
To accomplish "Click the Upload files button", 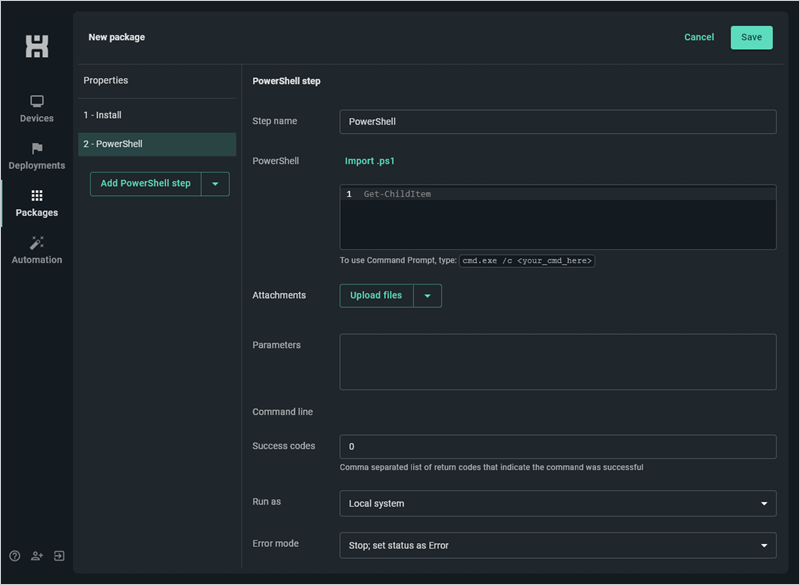I will pyautogui.click(x=377, y=296).
